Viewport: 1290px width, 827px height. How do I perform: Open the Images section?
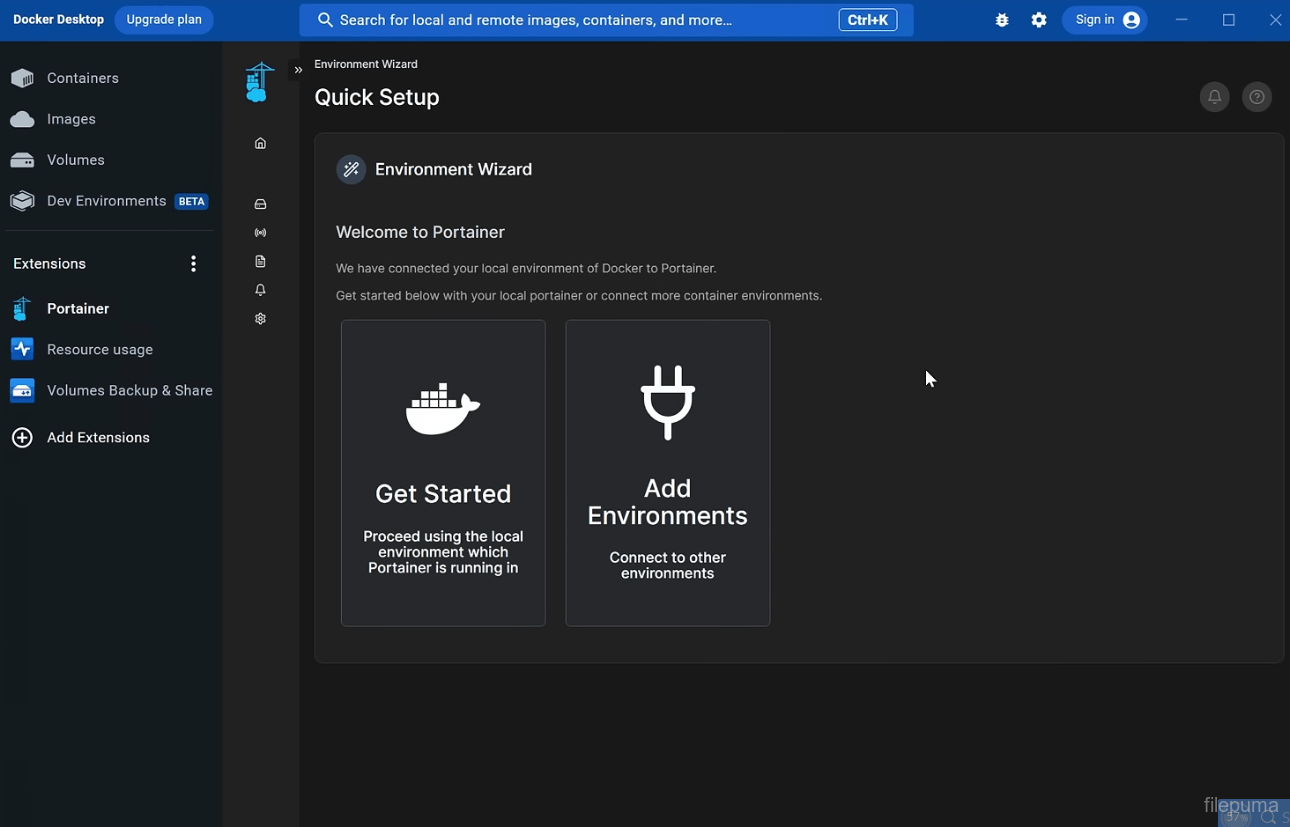(111, 119)
